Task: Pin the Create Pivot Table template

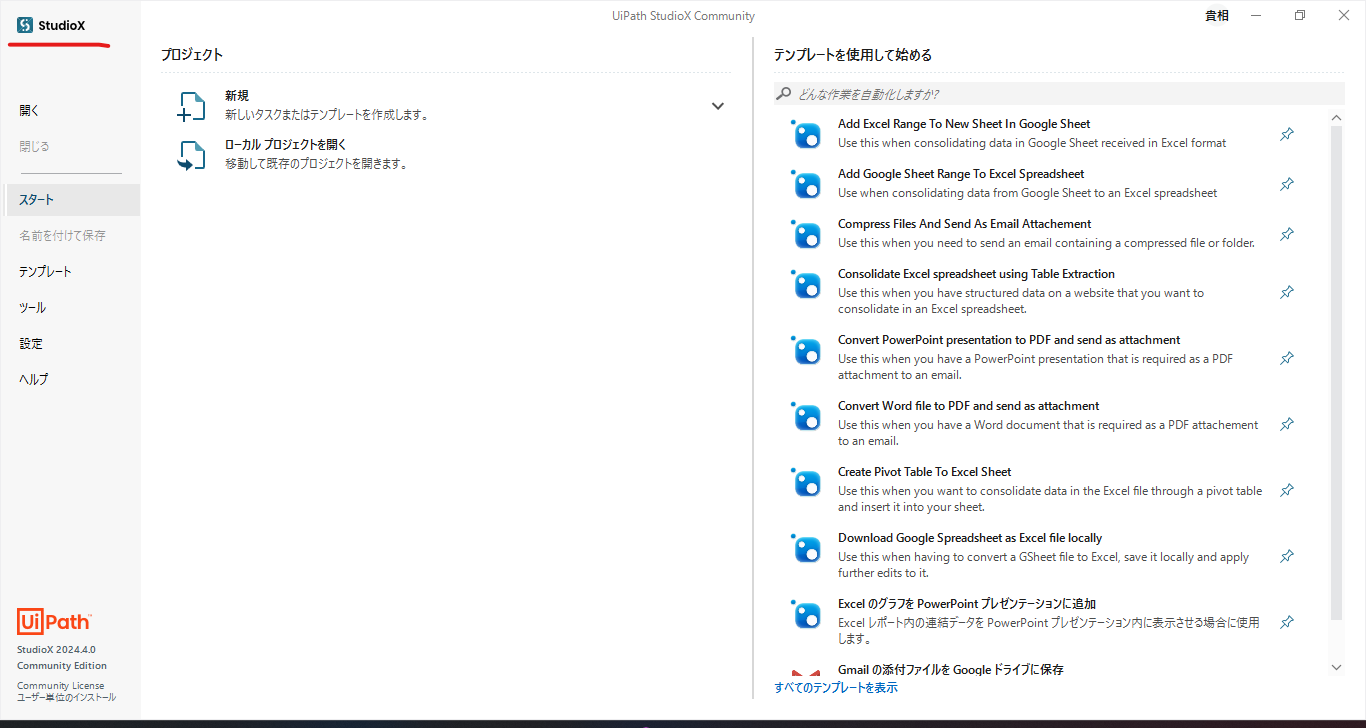Action: (1287, 490)
